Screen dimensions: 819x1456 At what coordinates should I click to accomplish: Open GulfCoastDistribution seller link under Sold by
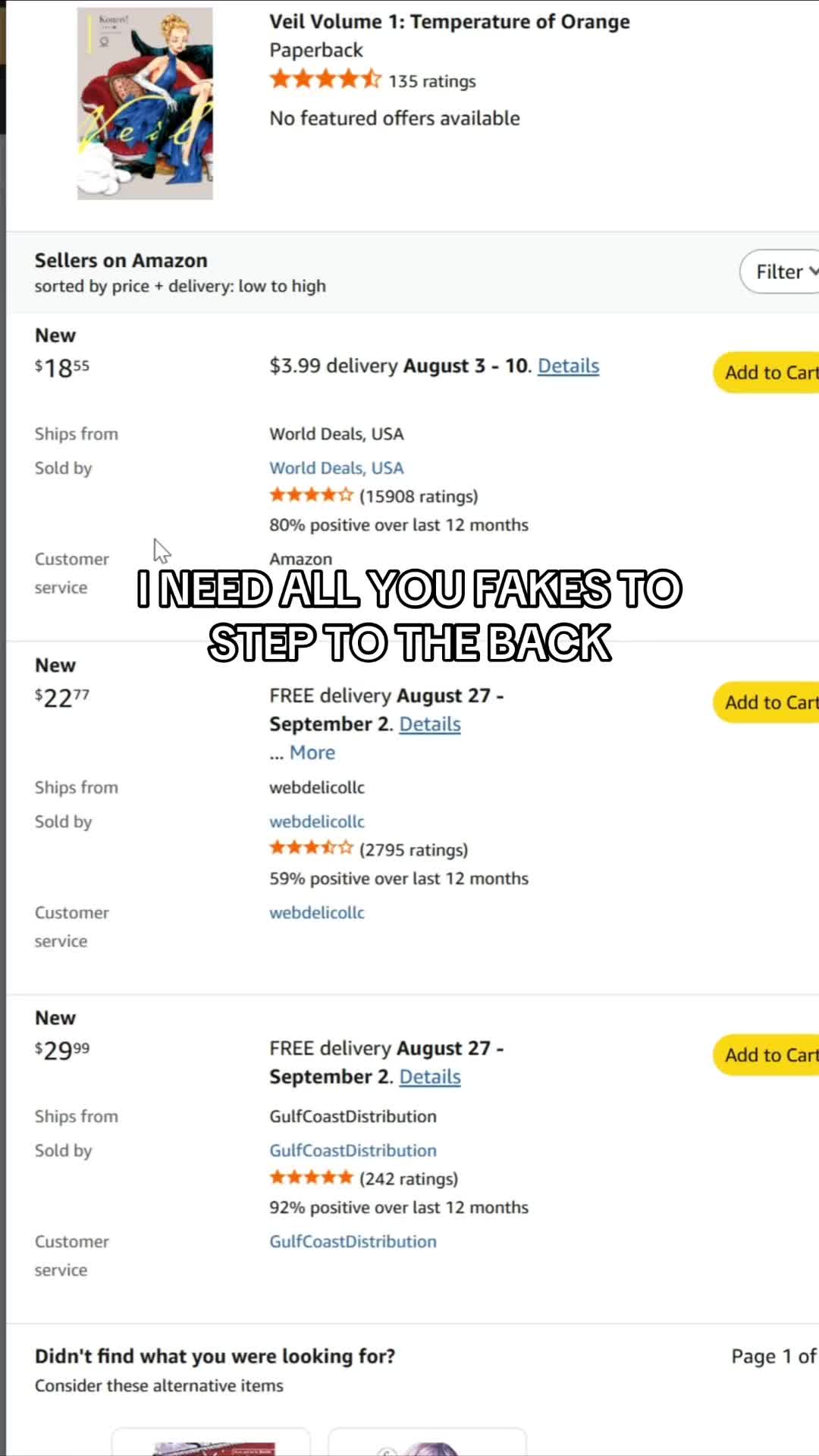pos(353,1150)
